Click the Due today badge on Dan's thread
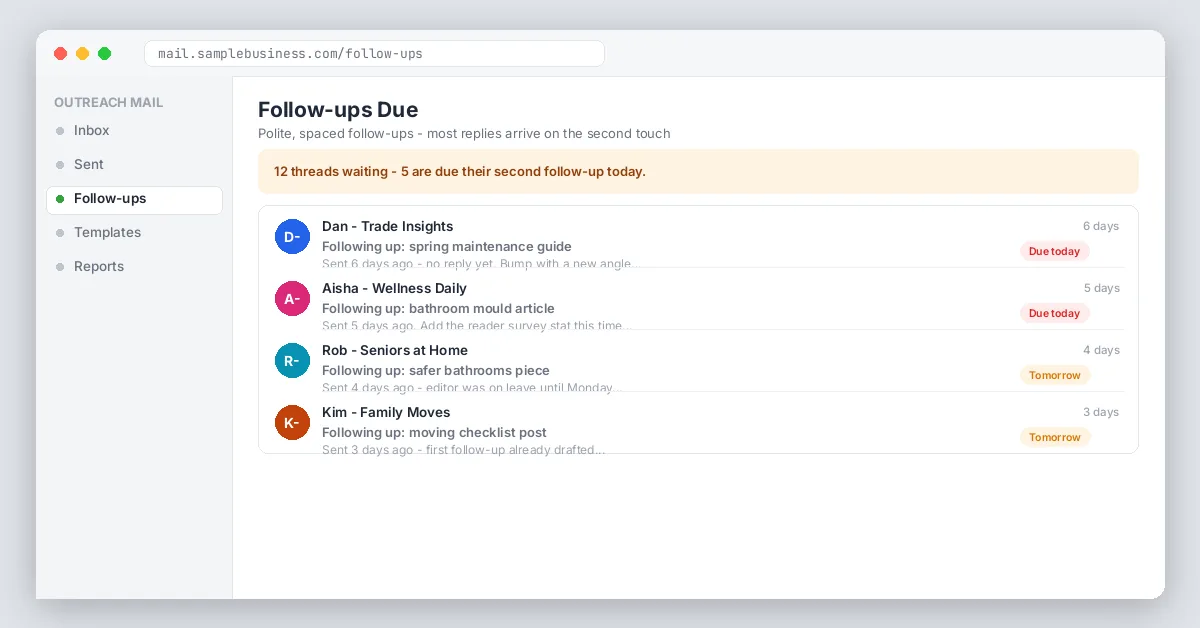The width and height of the screenshot is (1200, 628). 1054,252
